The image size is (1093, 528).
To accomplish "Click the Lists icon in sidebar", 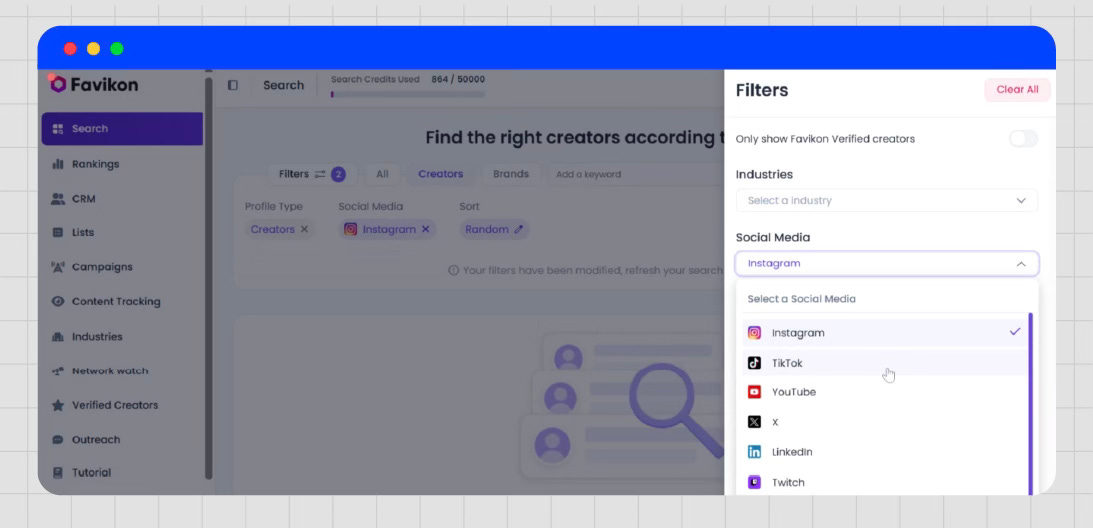I will [x=58, y=232].
